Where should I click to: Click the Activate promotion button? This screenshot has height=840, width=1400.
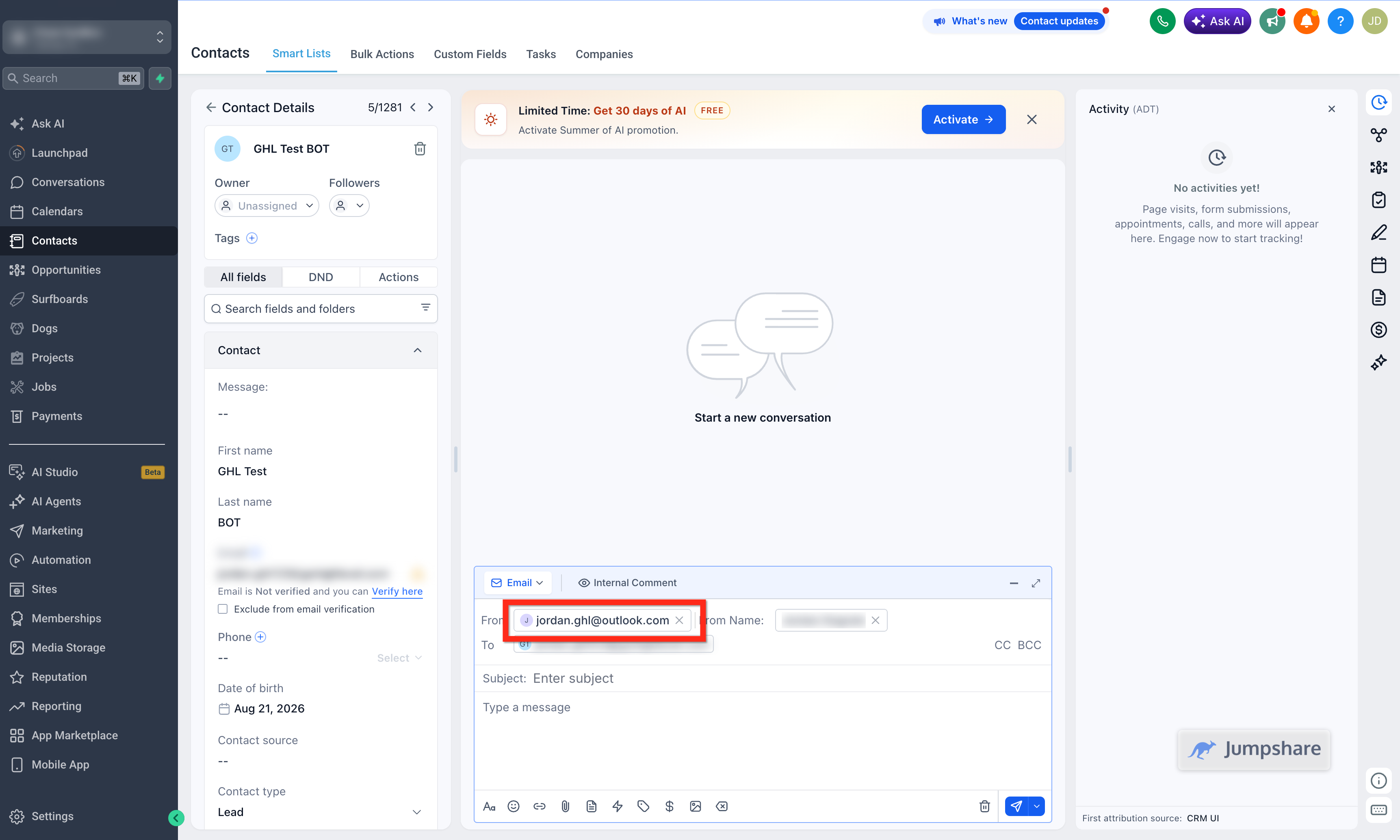963,119
